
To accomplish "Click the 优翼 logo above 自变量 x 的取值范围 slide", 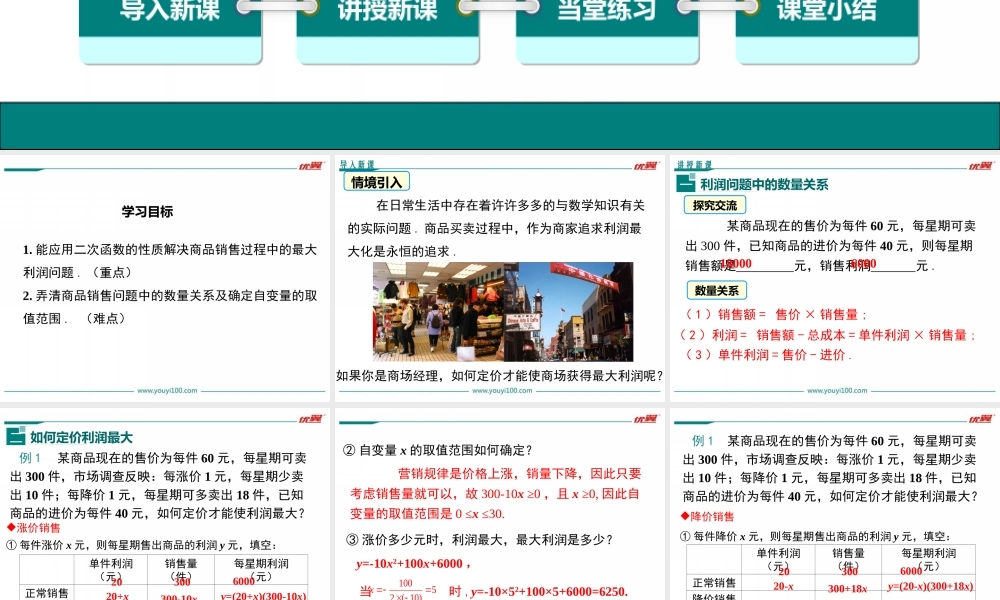I will click(x=645, y=419).
